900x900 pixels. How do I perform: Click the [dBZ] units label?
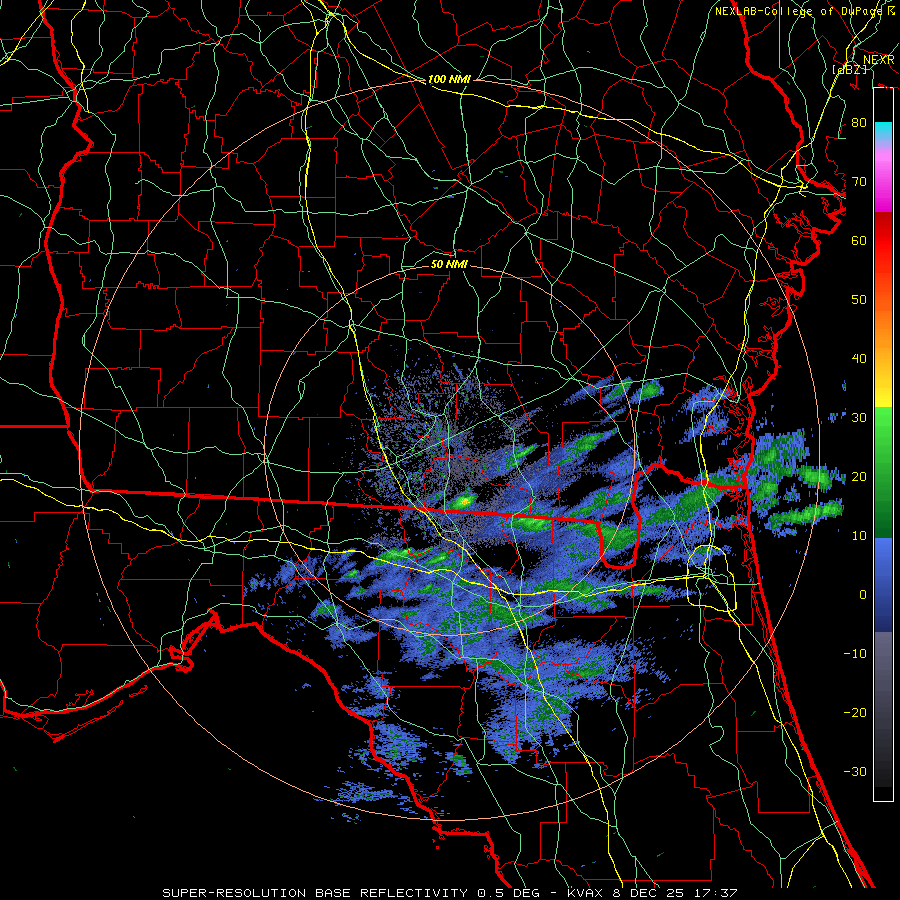(x=849, y=69)
